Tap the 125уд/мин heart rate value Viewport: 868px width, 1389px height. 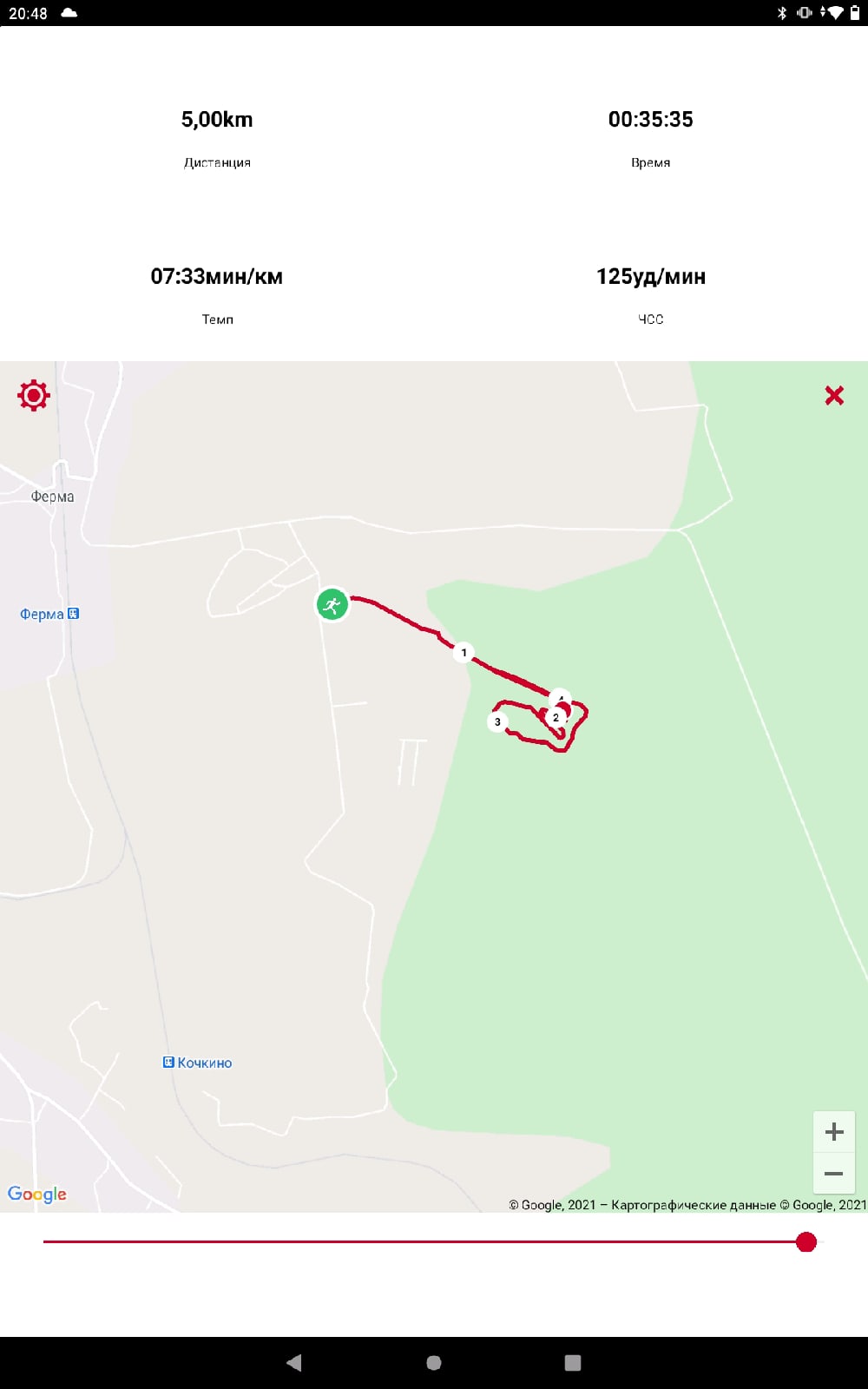tap(651, 276)
